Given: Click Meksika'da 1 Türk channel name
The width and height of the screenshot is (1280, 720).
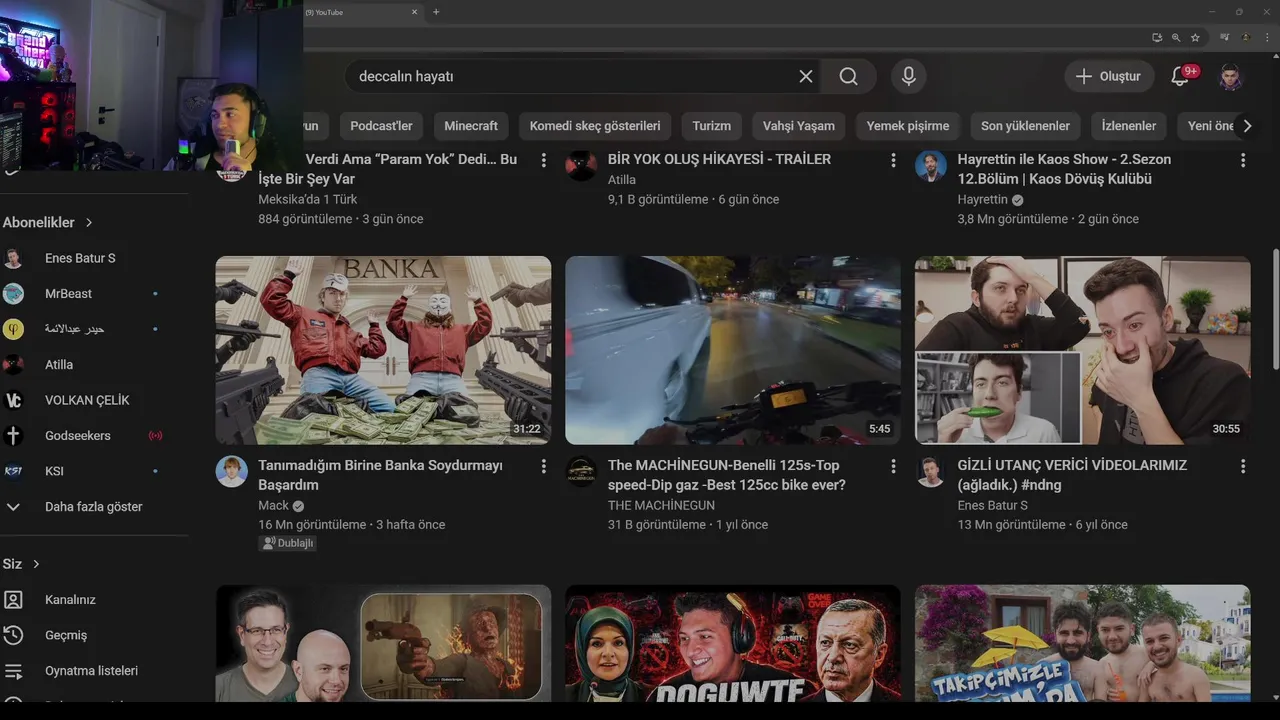Looking at the screenshot, I should pyautogui.click(x=308, y=199).
